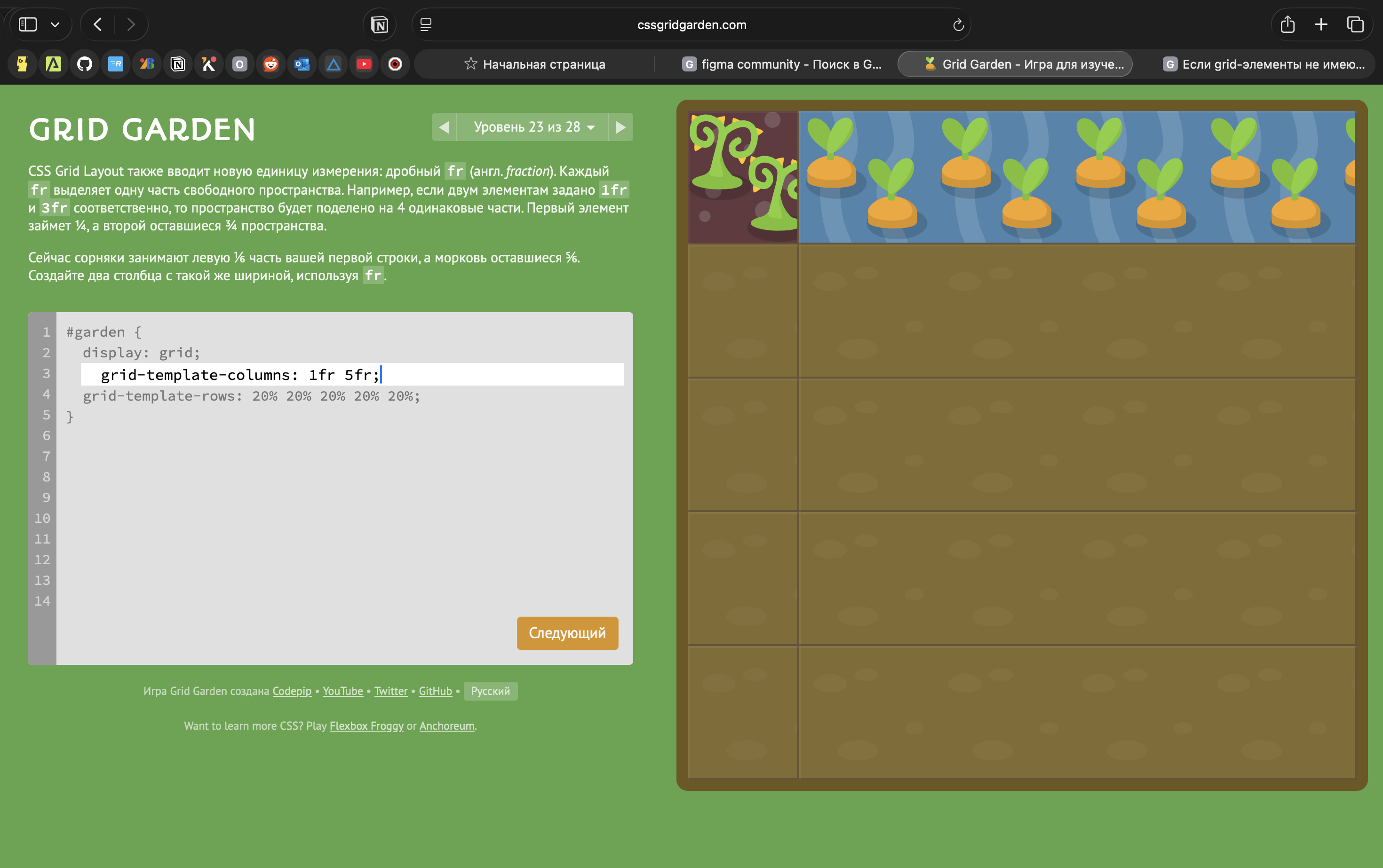Open the Flexbox Froggy link

366,726
